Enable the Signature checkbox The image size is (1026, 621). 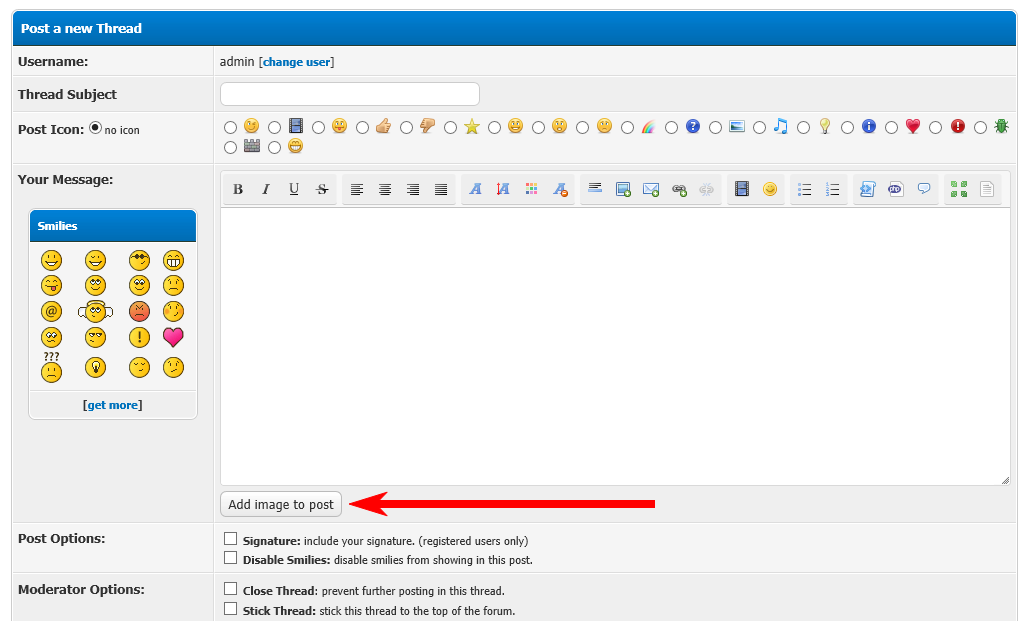[x=231, y=539]
